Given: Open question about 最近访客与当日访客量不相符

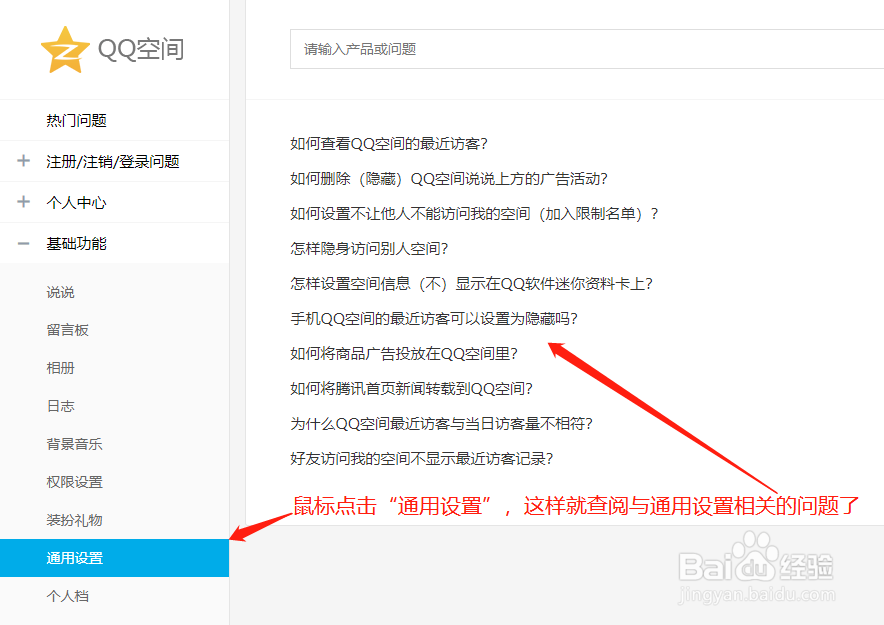Looking at the screenshot, I should click(441, 423).
